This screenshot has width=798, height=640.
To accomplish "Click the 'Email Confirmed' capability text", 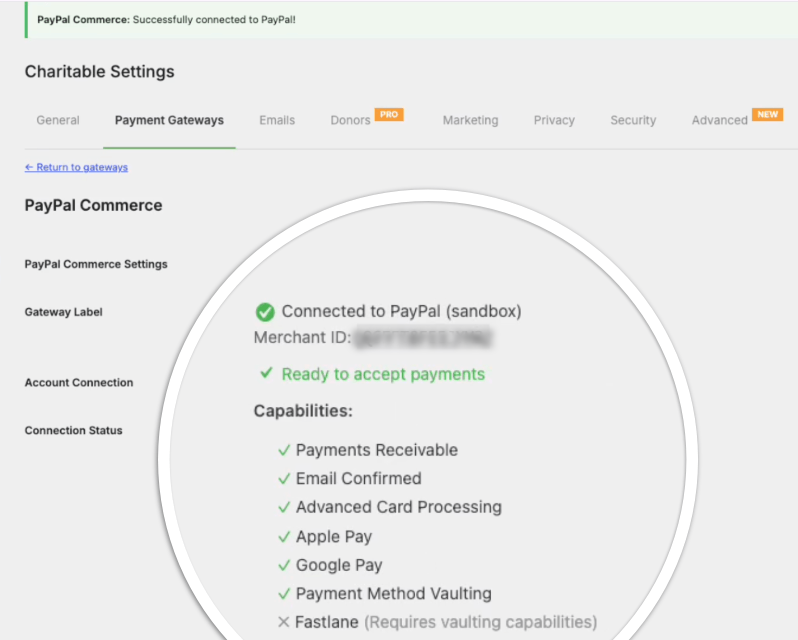I will click(x=359, y=479).
